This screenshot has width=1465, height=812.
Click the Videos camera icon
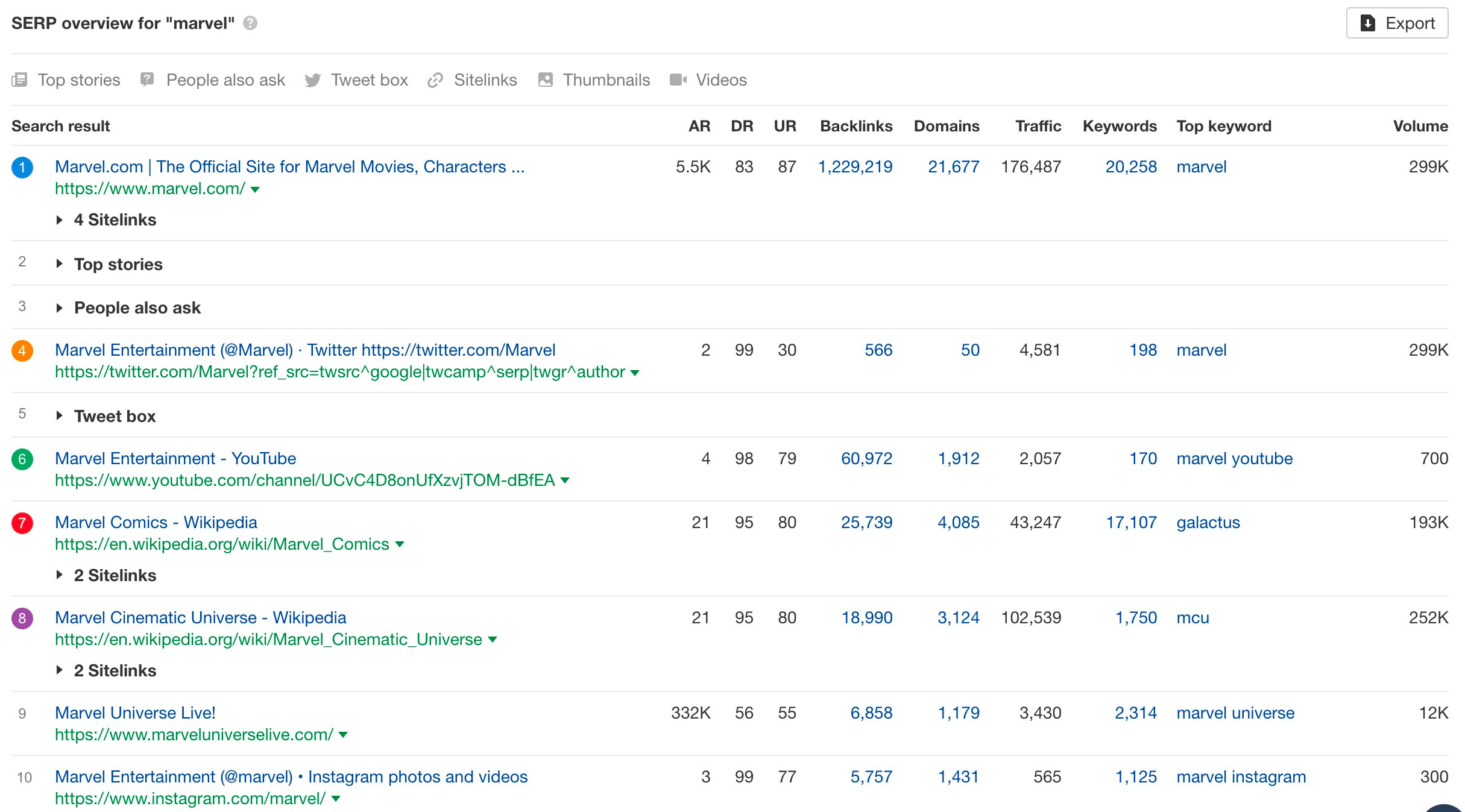coord(678,80)
